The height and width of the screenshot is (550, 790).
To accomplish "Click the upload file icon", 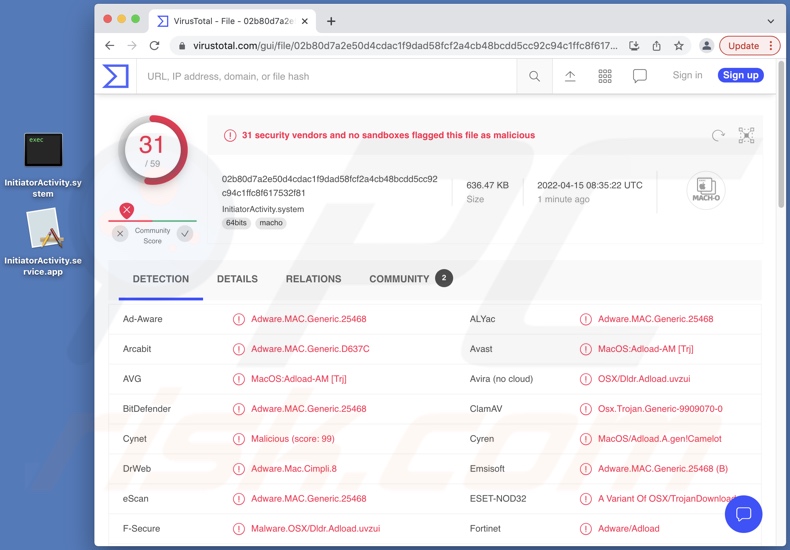I will pyautogui.click(x=570, y=76).
